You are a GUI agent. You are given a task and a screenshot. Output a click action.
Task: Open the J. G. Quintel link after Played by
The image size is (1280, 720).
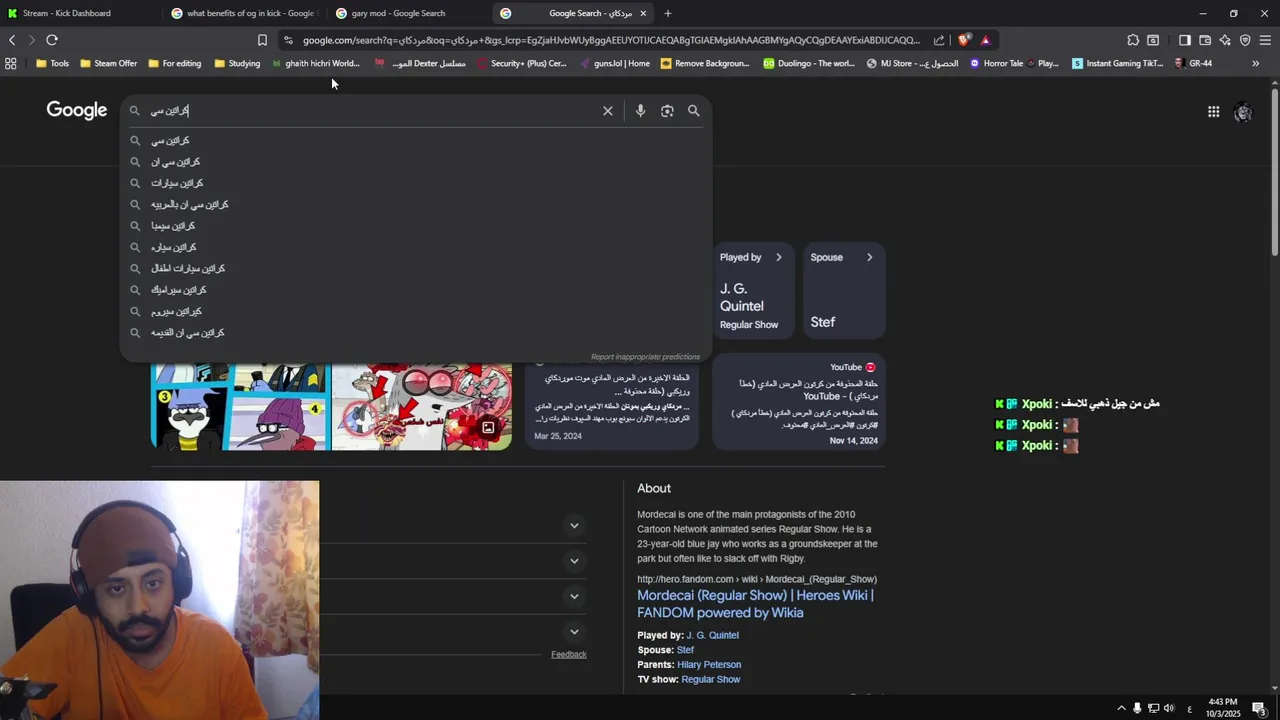(712, 635)
